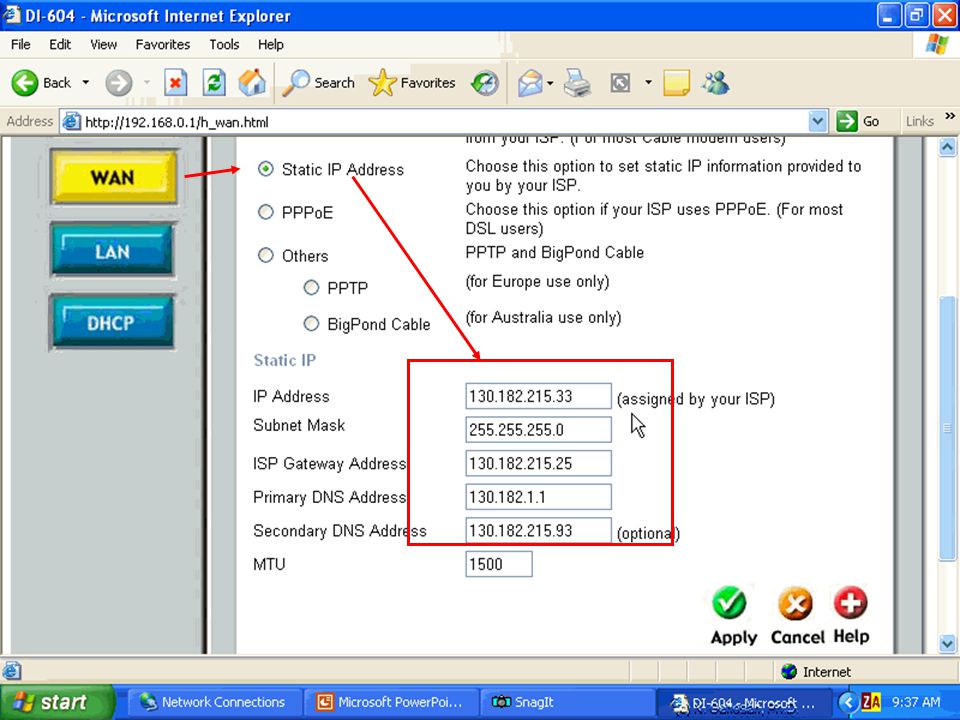This screenshot has width=960, height=720.
Task: Select the PPTP radio button
Action: [311, 287]
